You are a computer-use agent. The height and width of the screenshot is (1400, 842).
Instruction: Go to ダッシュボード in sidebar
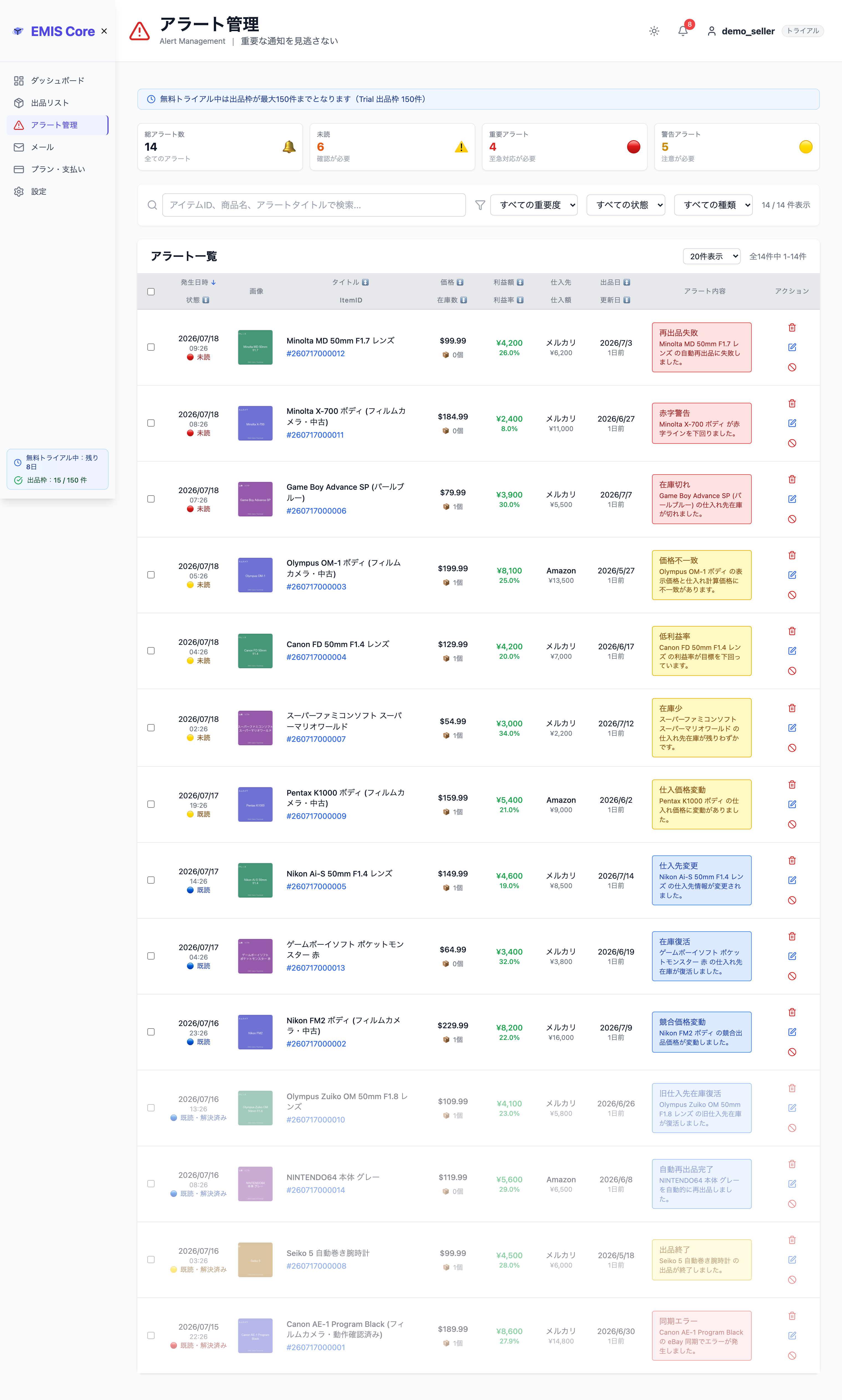57,81
